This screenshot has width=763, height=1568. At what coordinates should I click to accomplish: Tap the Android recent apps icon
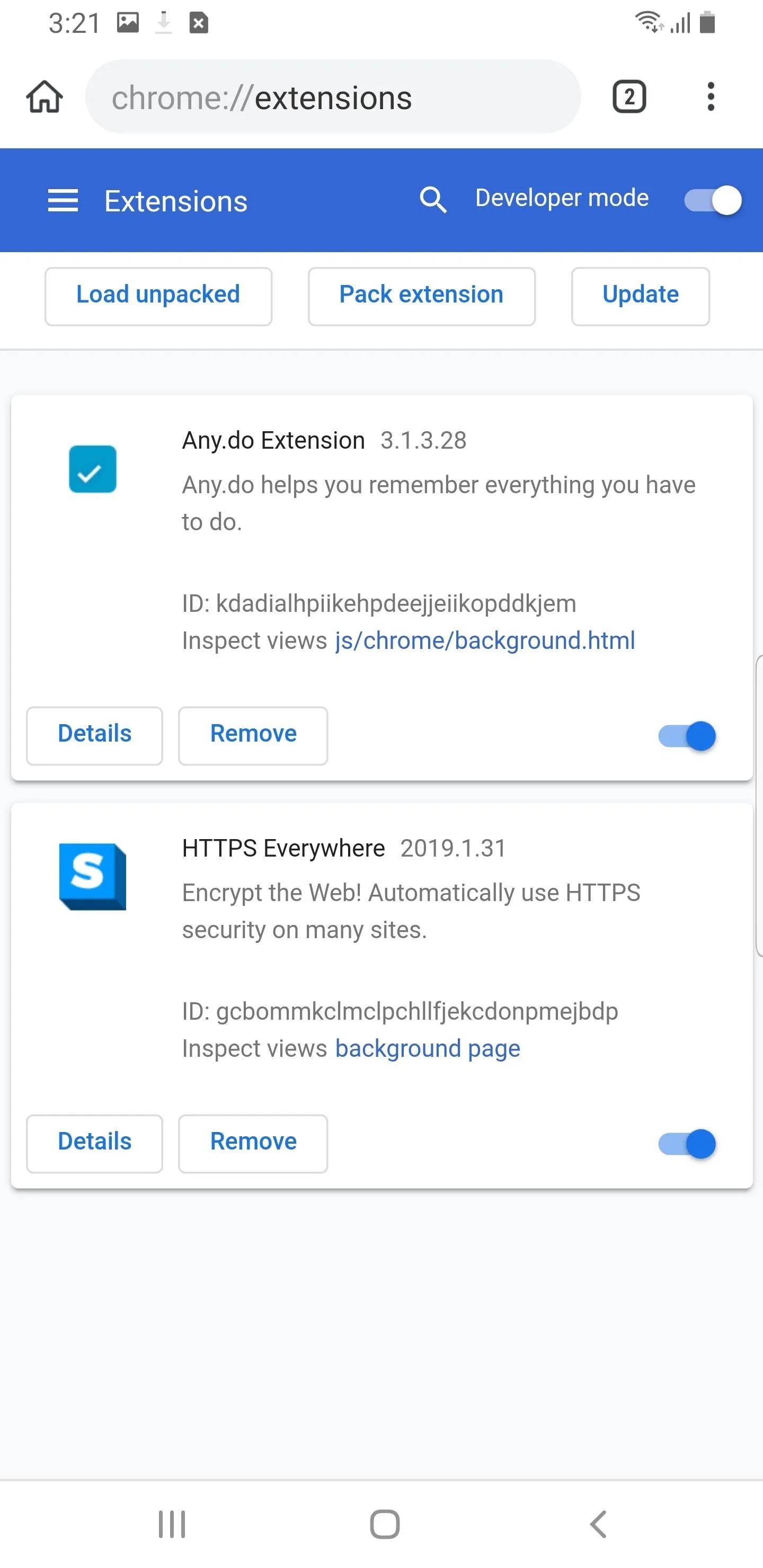tap(172, 1524)
